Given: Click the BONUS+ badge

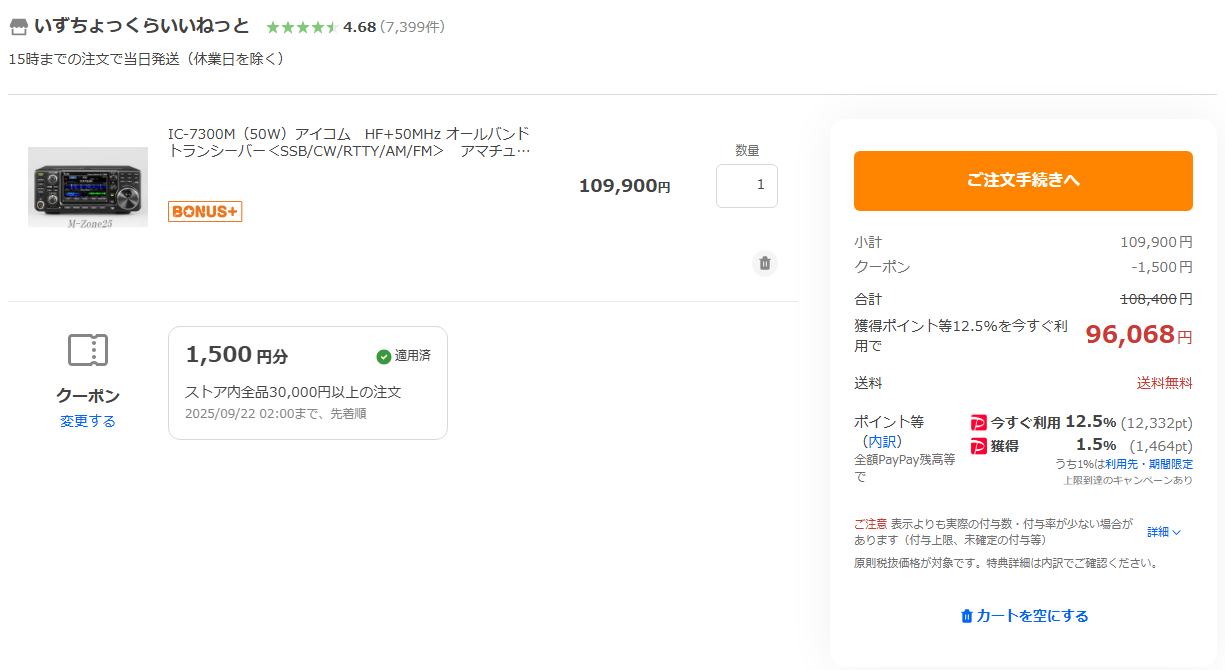Looking at the screenshot, I should [205, 212].
